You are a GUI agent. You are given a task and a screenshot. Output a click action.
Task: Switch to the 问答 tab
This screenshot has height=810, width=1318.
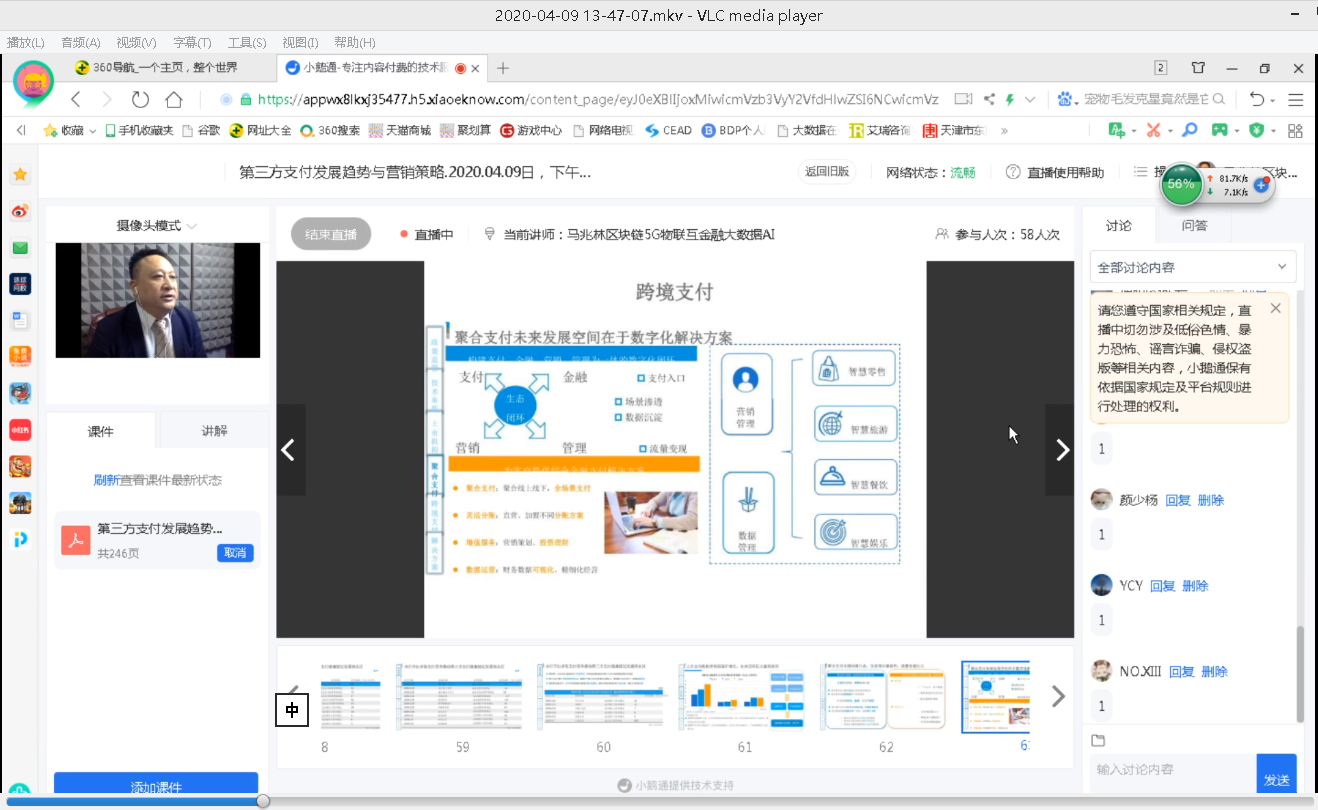tap(1194, 225)
